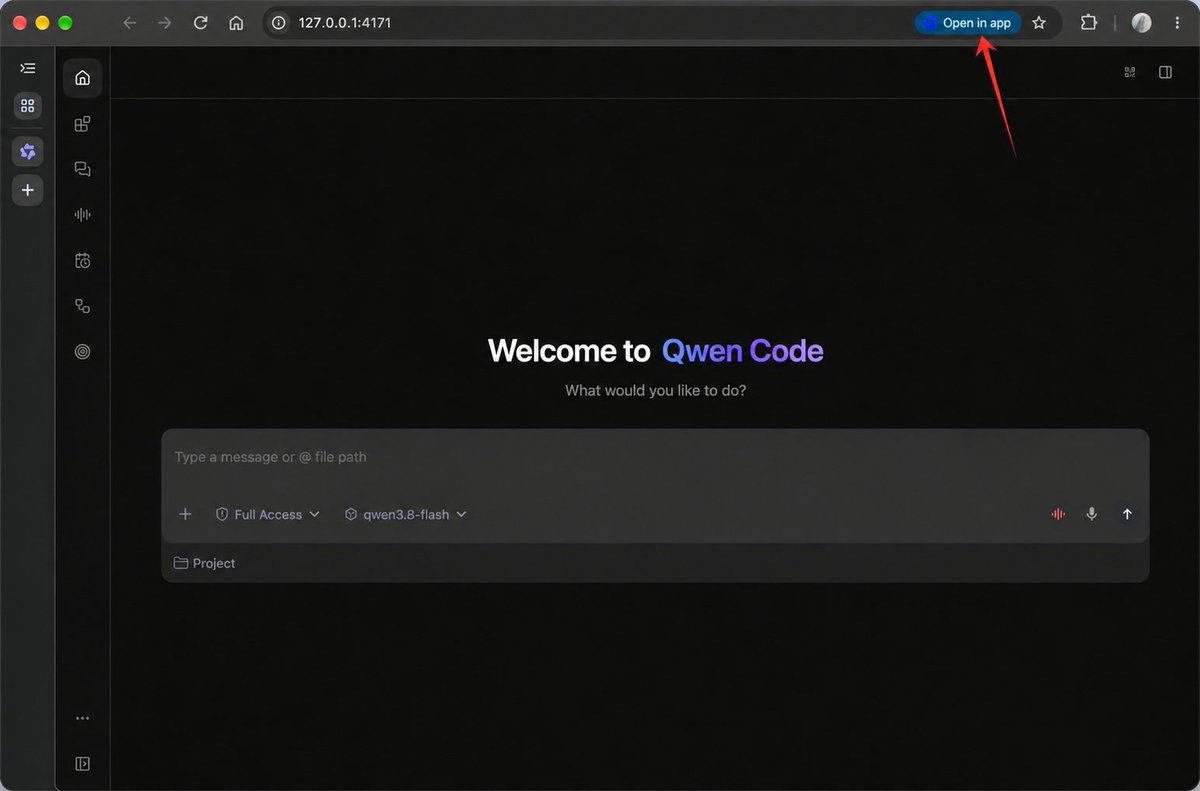The image size is (1200, 791).
Task: Open the workflow nodes sidebar icon
Action: pyautogui.click(x=82, y=306)
